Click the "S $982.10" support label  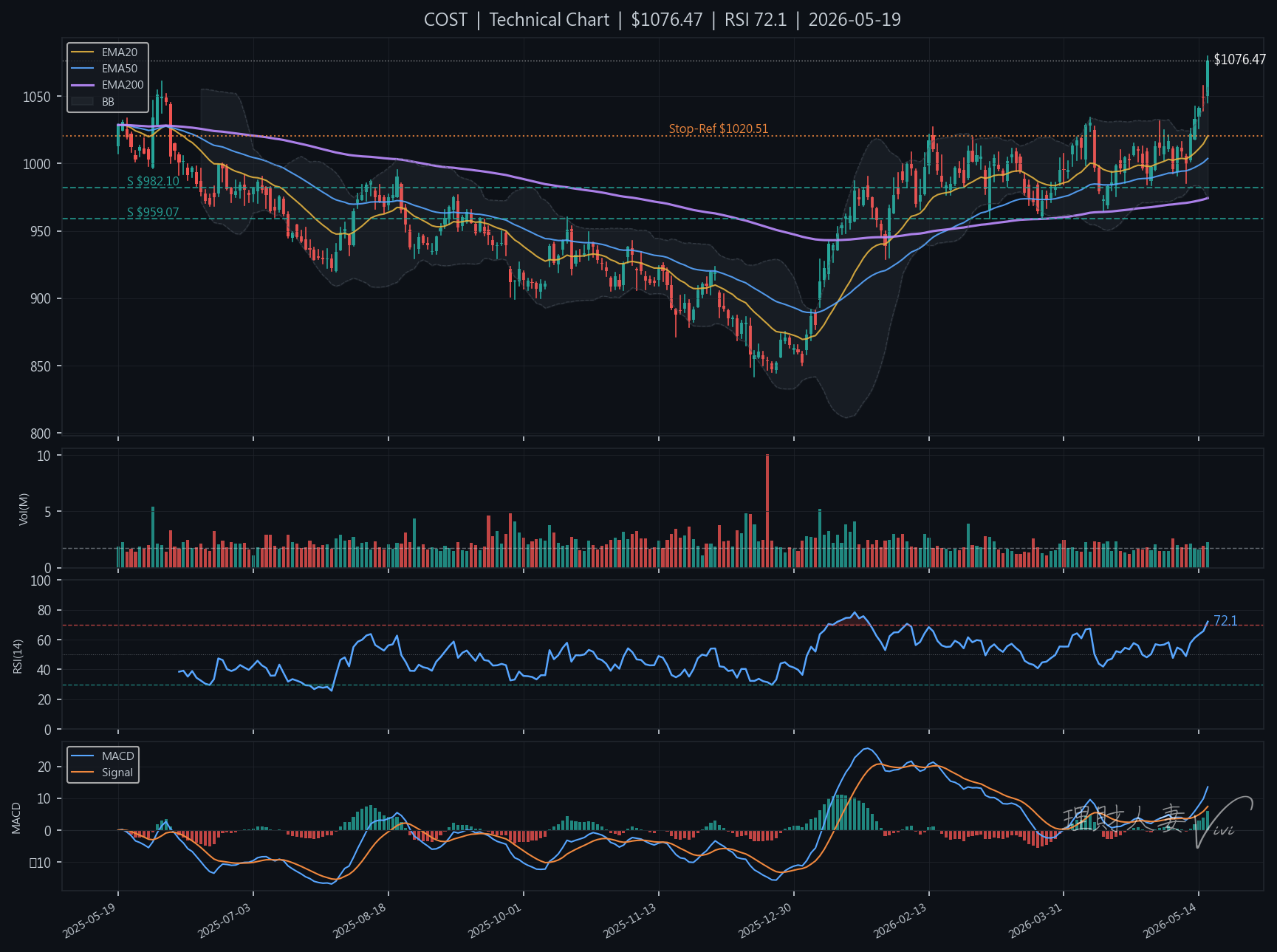pyautogui.click(x=153, y=182)
